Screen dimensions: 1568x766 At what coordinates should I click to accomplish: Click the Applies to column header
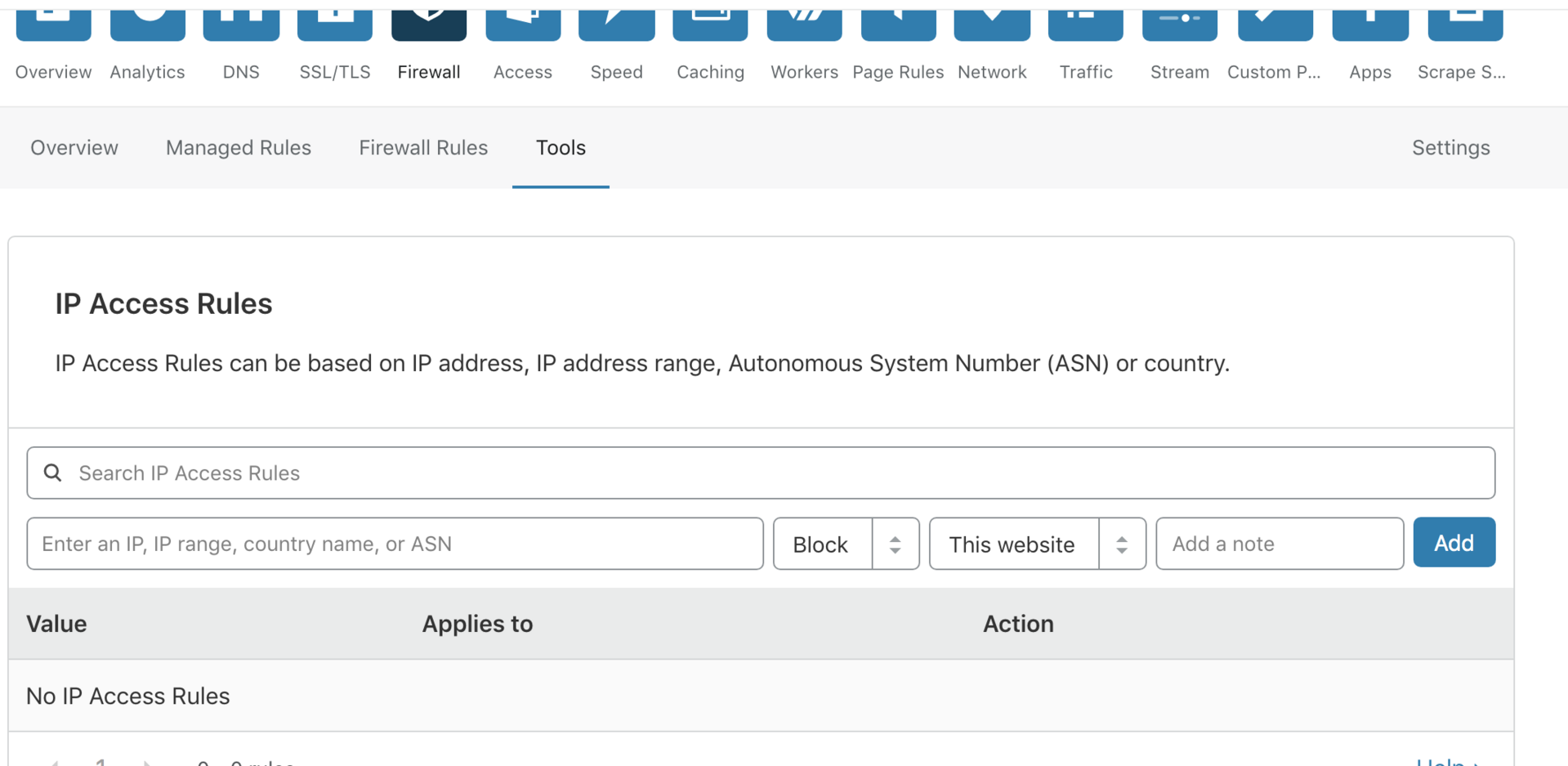477,624
